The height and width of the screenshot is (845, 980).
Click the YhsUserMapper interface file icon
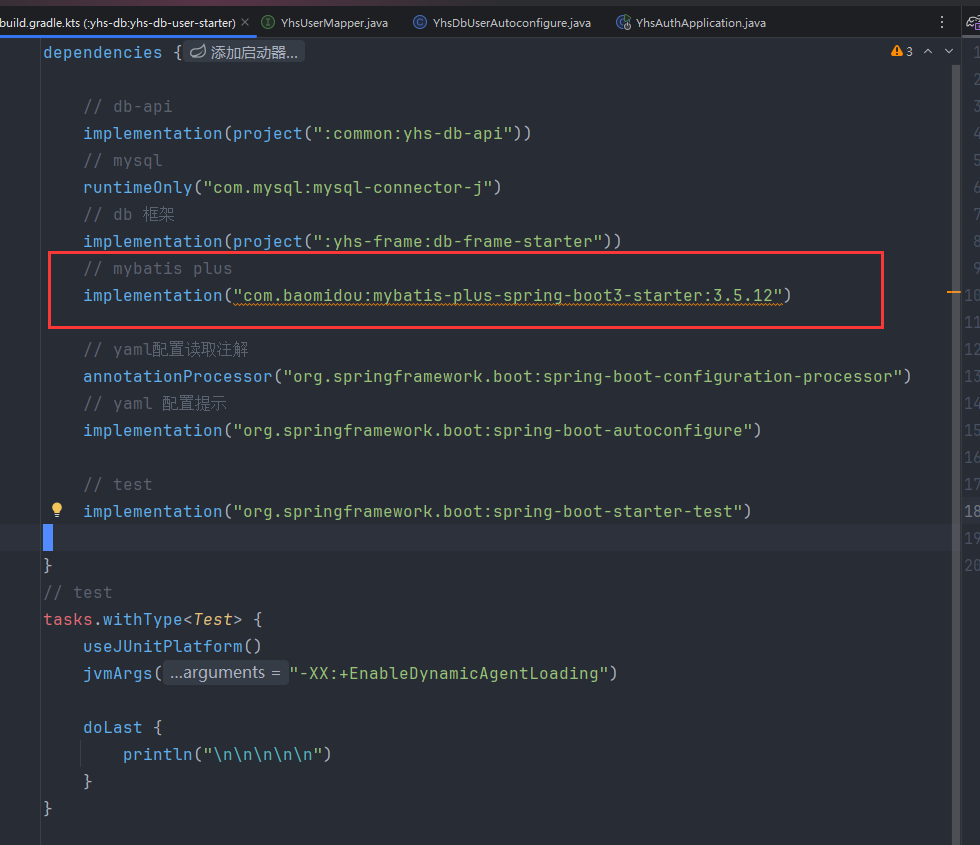point(268,22)
